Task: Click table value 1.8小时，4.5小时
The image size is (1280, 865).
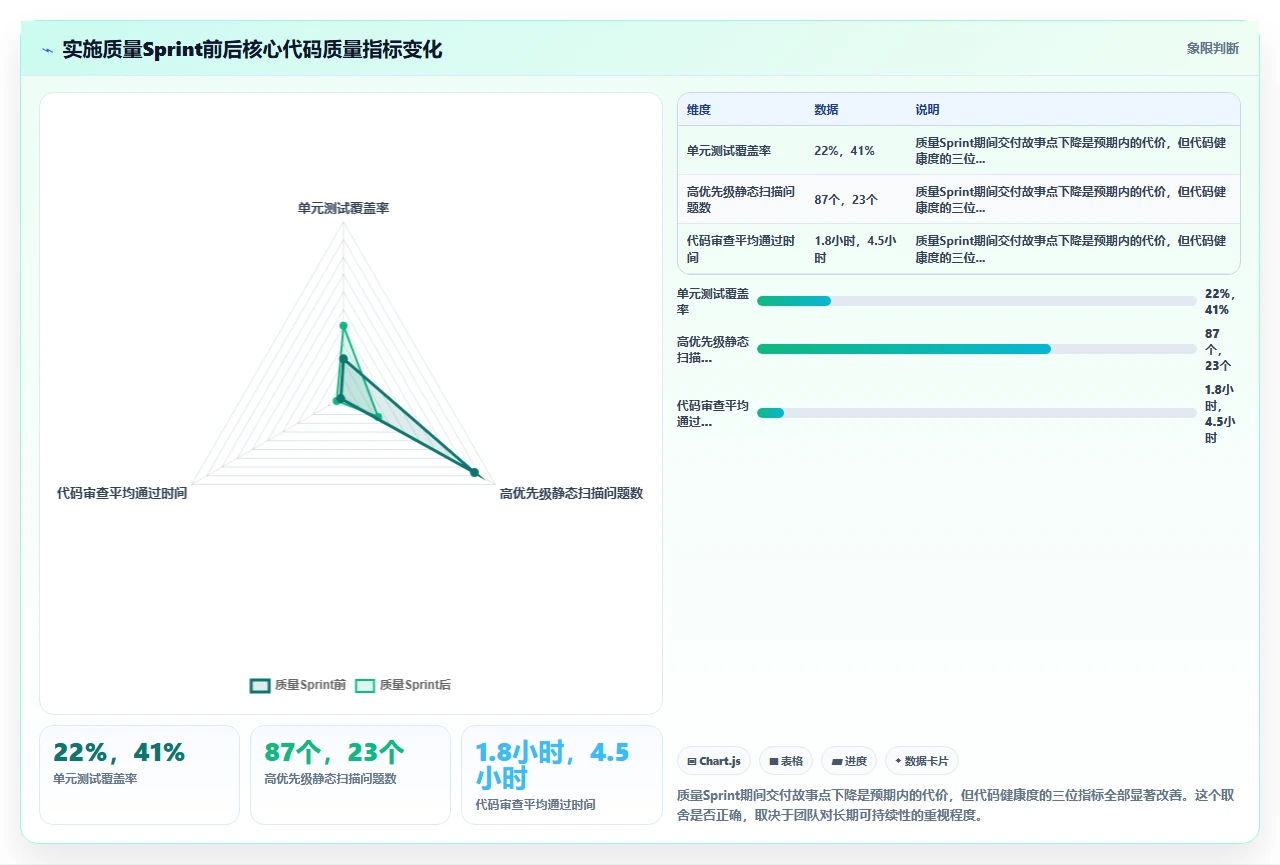Action: click(x=855, y=249)
